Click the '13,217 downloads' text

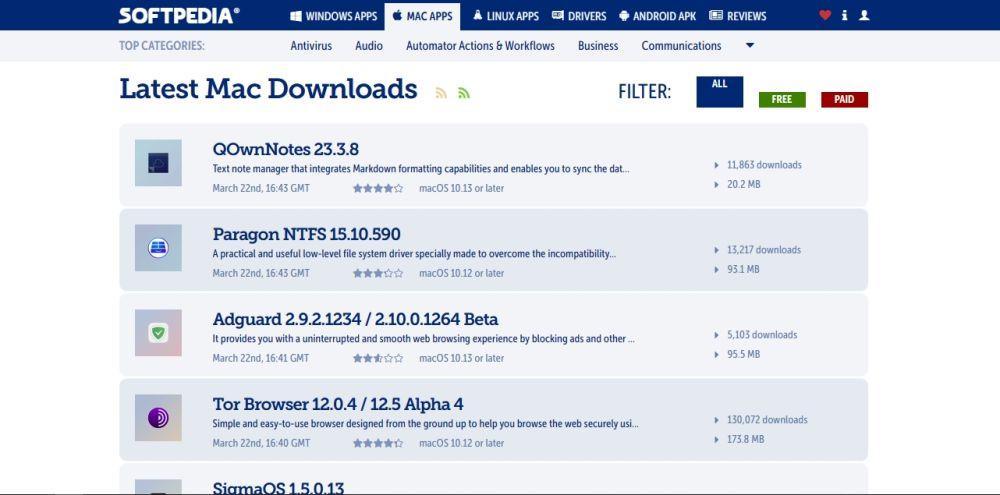764,249
